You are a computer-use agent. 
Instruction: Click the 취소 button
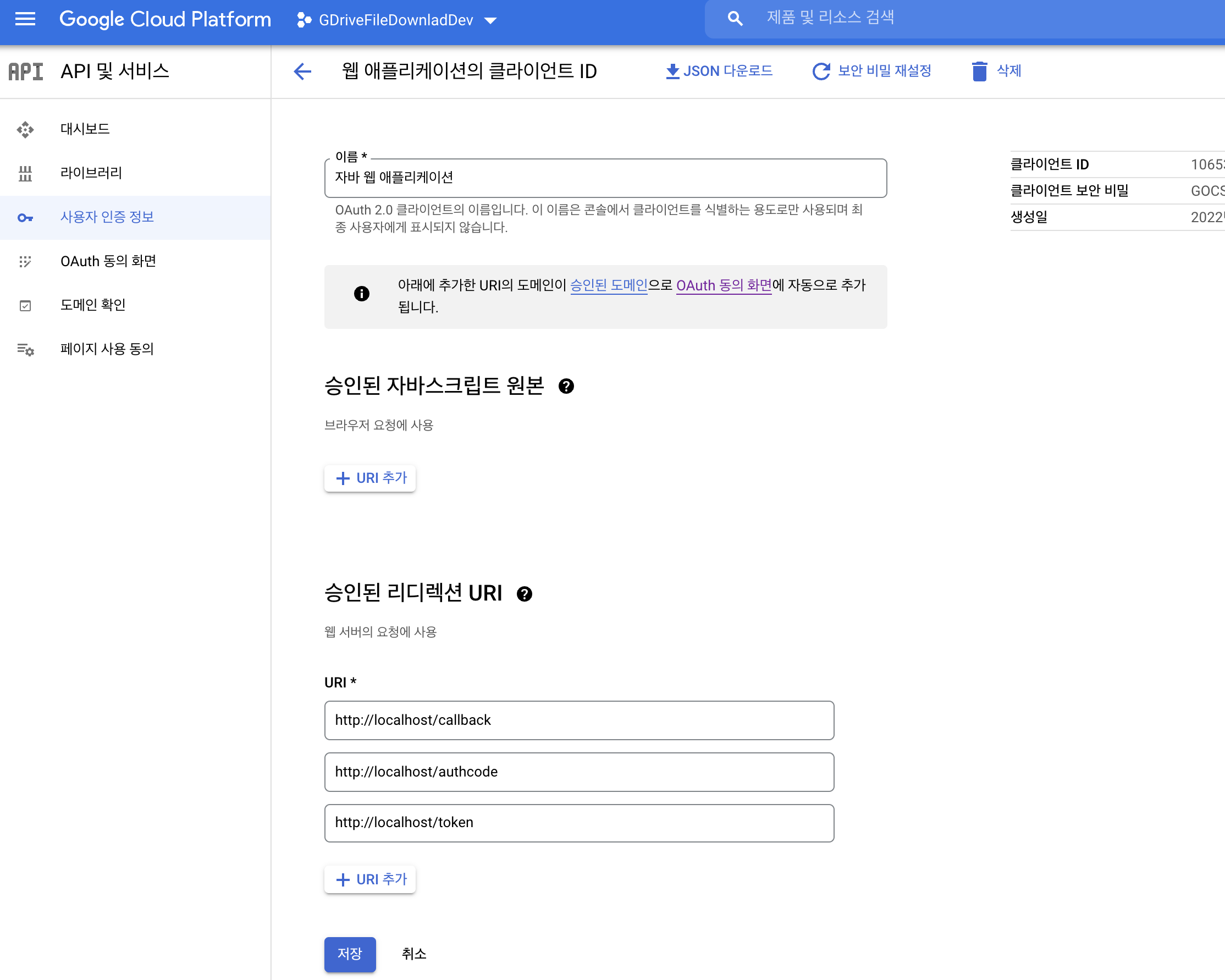click(413, 954)
